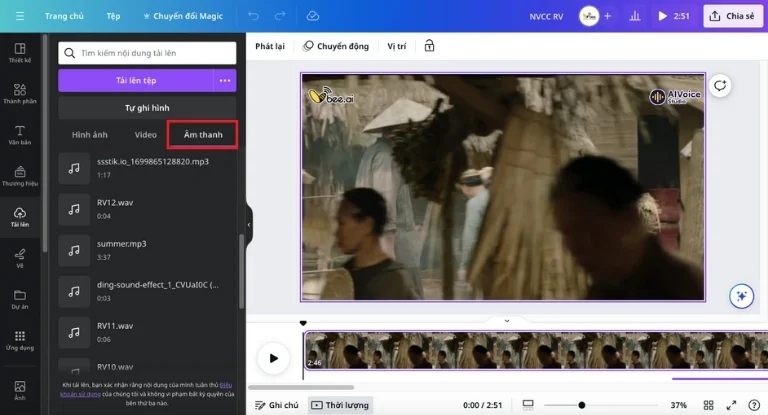Open the Thiết kế design panel
Screen dimensions: 768x415
pos(20,53)
